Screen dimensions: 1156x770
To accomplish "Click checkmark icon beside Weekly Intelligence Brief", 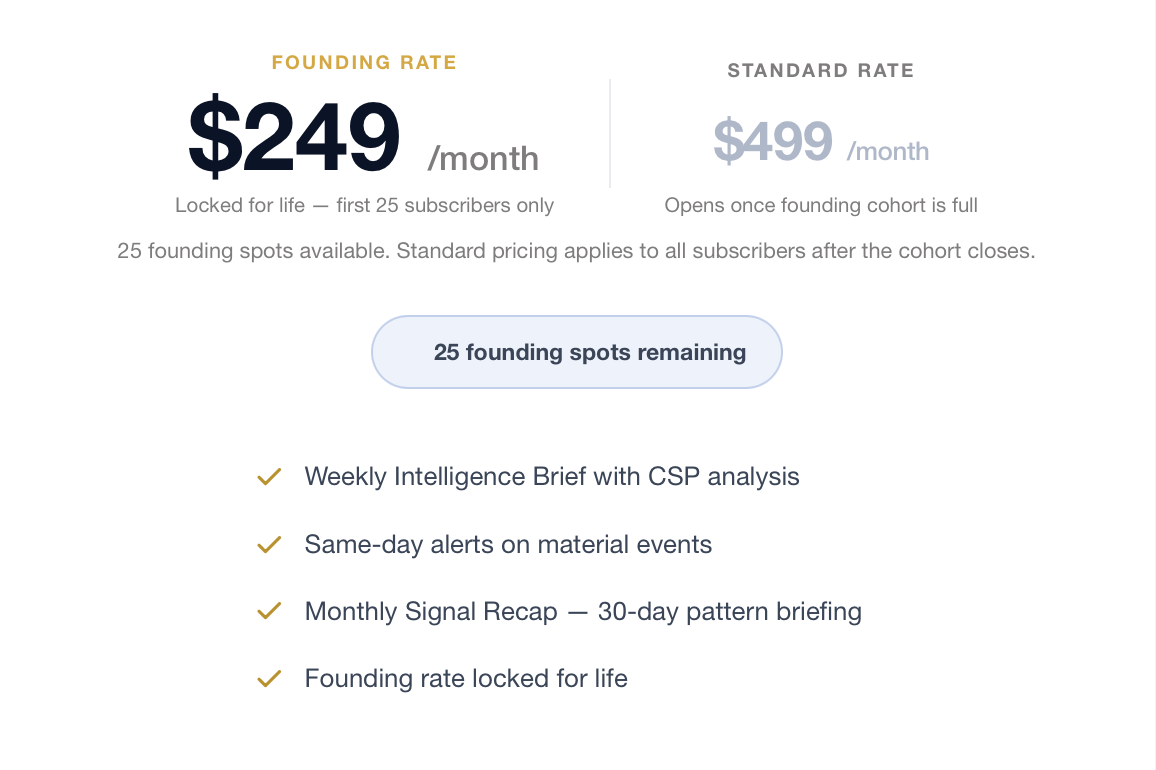I will pos(269,477).
